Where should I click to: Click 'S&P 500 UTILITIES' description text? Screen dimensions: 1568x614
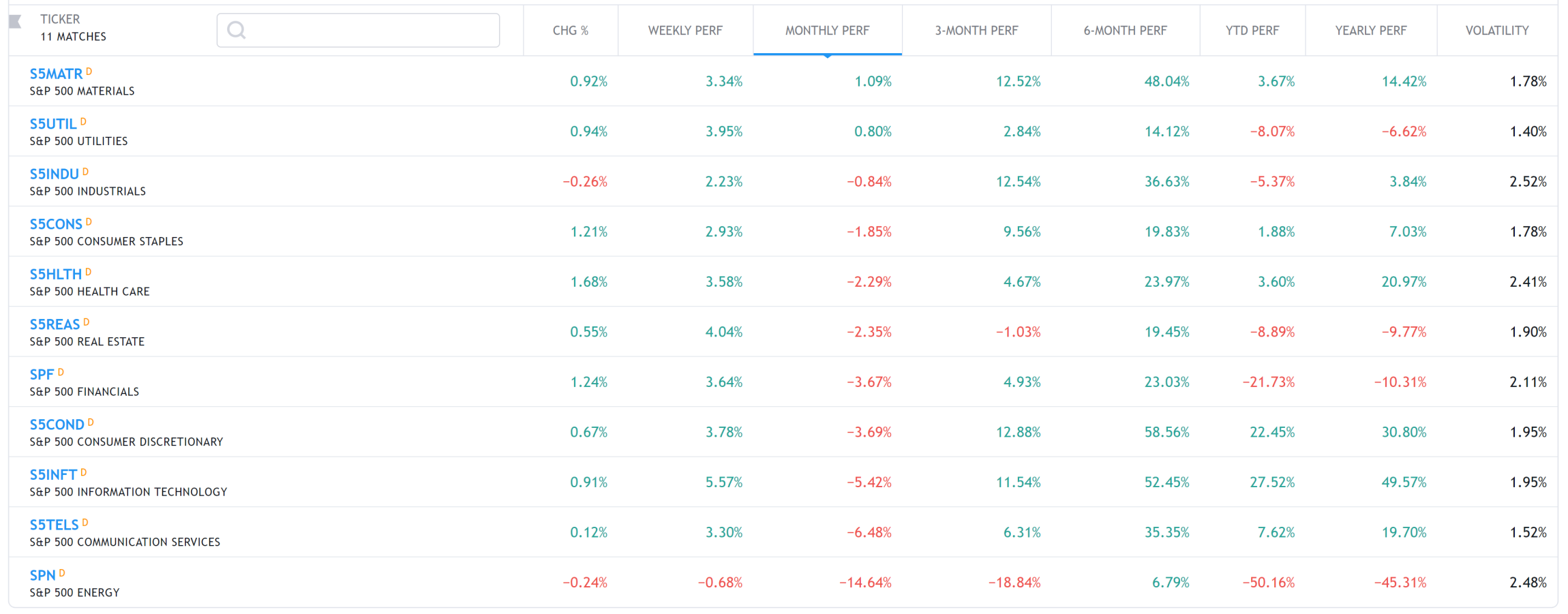78,141
